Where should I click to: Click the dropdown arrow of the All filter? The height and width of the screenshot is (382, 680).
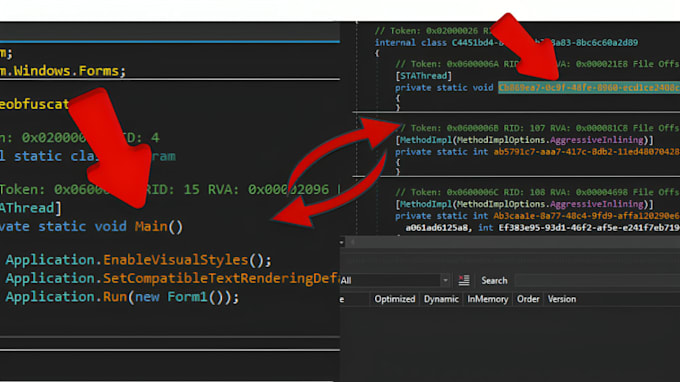[445, 281]
